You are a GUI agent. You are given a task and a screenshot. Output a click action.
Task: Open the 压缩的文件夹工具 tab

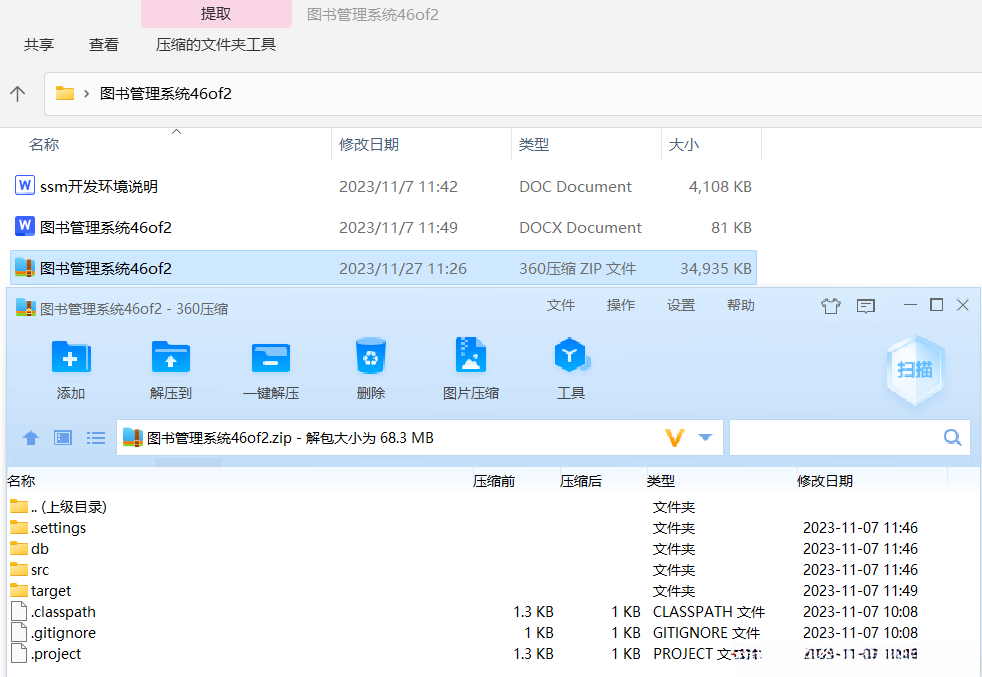tap(216, 45)
